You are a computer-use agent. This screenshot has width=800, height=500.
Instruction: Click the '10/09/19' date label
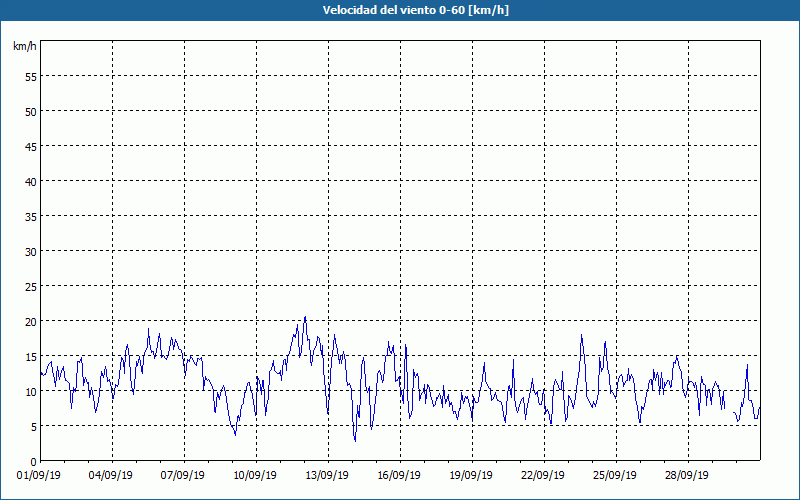click(x=255, y=476)
